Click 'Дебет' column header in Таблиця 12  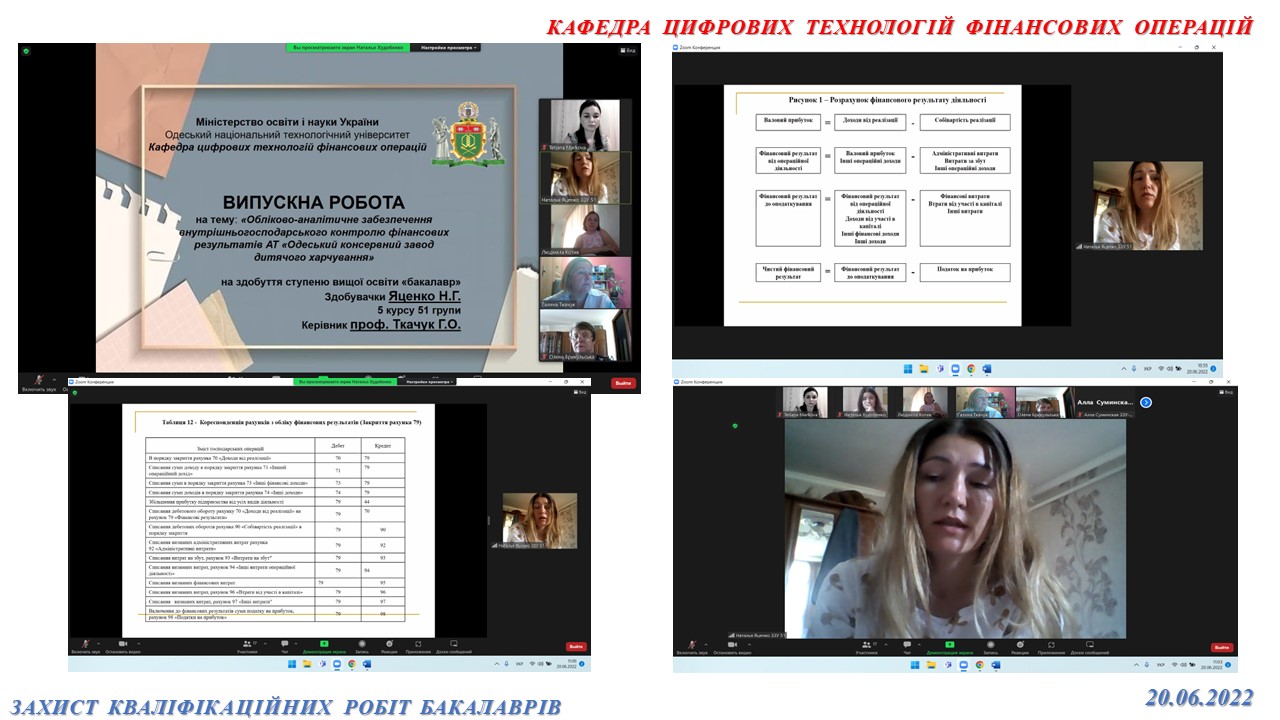coord(339,444)
